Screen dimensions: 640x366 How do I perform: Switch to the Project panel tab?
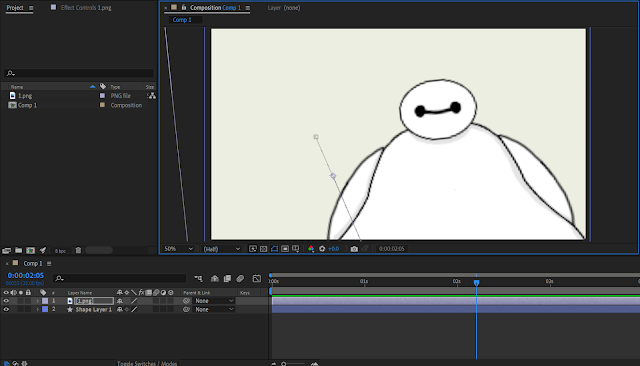[15, 7]
